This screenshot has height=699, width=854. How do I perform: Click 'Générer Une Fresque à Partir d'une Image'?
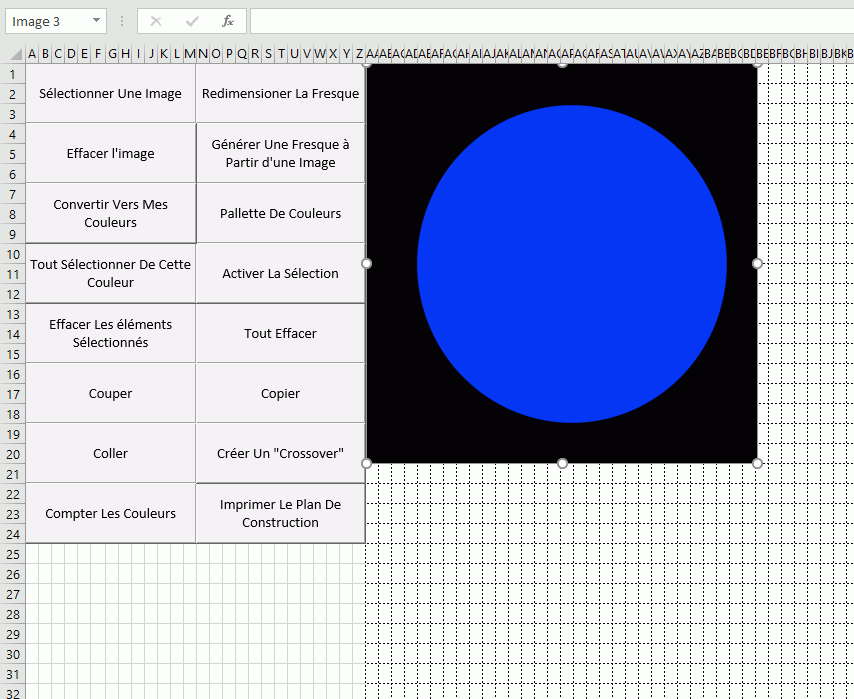pyautogui.click(x=280, y=153)
